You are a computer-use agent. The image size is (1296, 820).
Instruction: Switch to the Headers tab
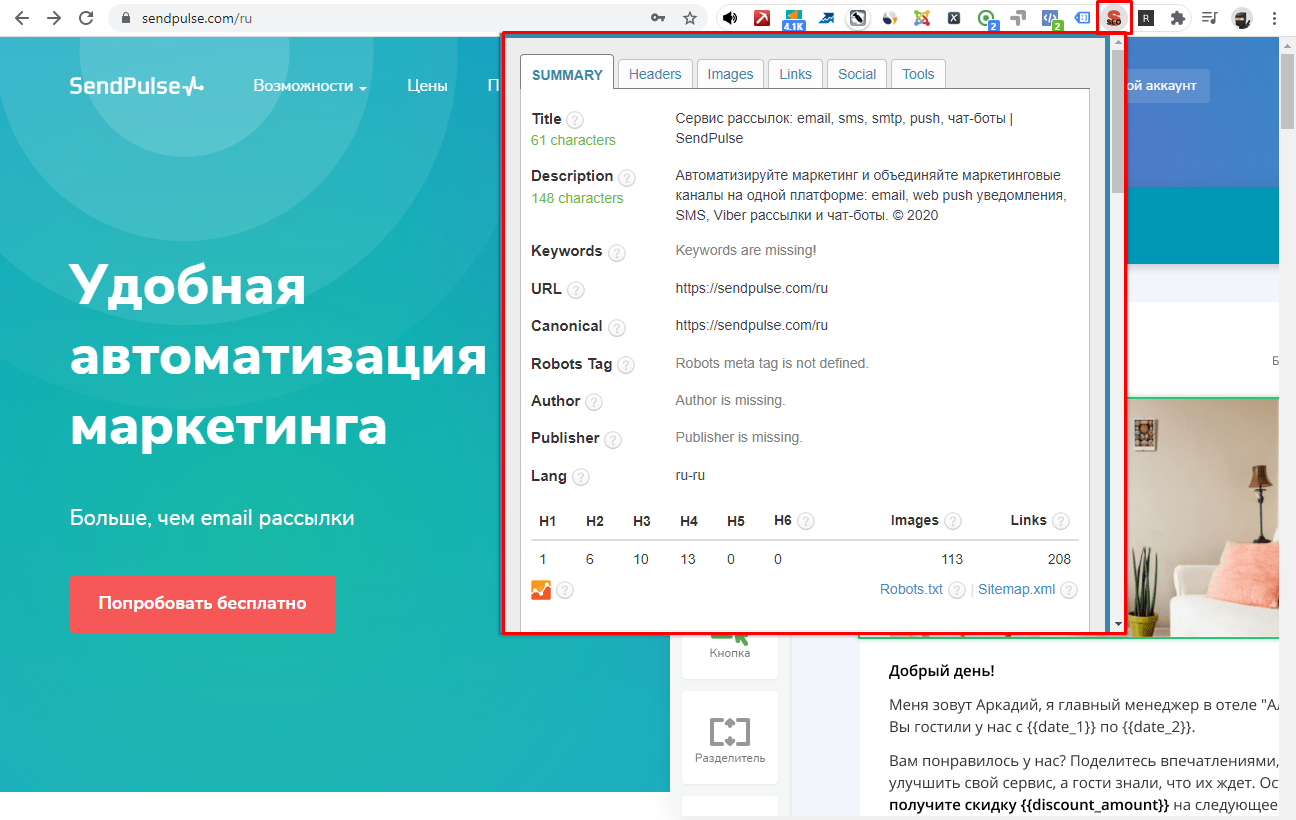coord(655,74)
